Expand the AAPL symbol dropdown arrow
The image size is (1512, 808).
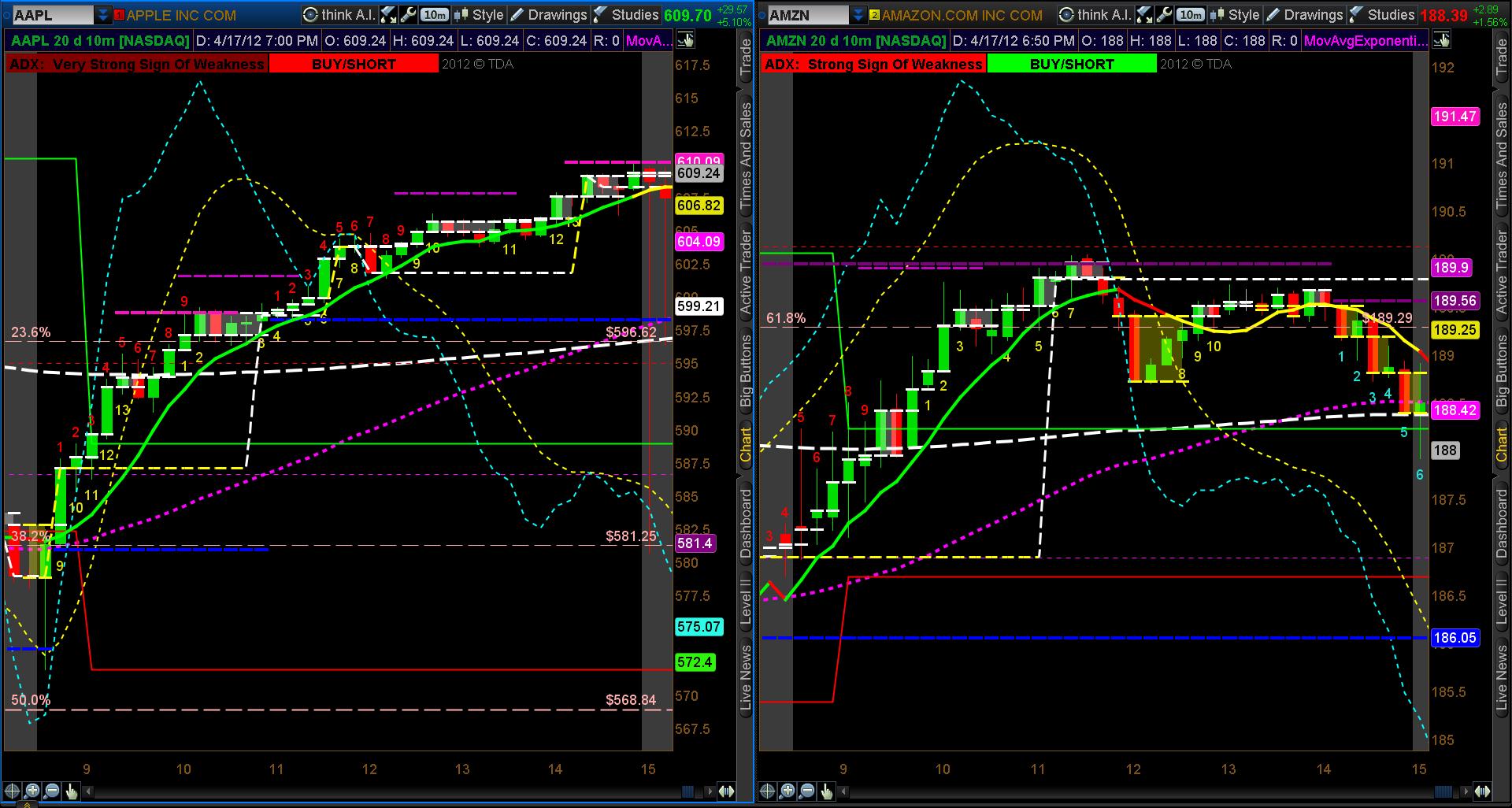click(103, 15)
